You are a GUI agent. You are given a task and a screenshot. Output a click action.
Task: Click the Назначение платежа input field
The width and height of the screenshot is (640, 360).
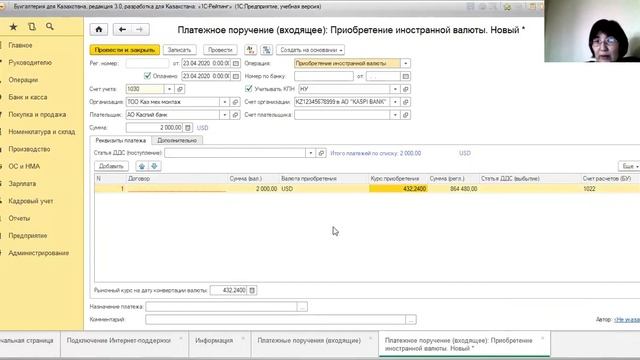coord(221,307)
